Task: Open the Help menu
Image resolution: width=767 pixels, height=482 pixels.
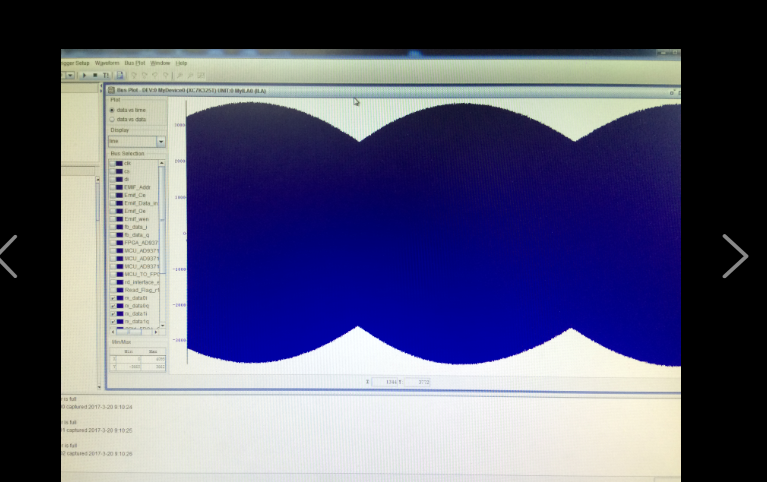Action: [181, 63]
